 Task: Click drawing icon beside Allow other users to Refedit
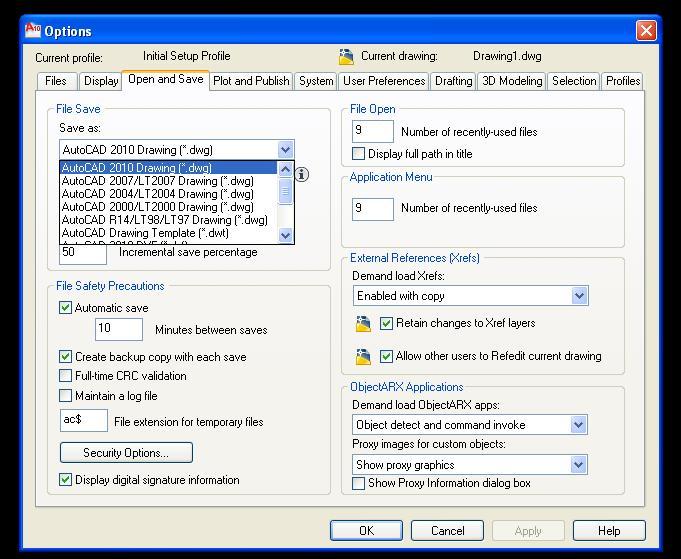363,357
